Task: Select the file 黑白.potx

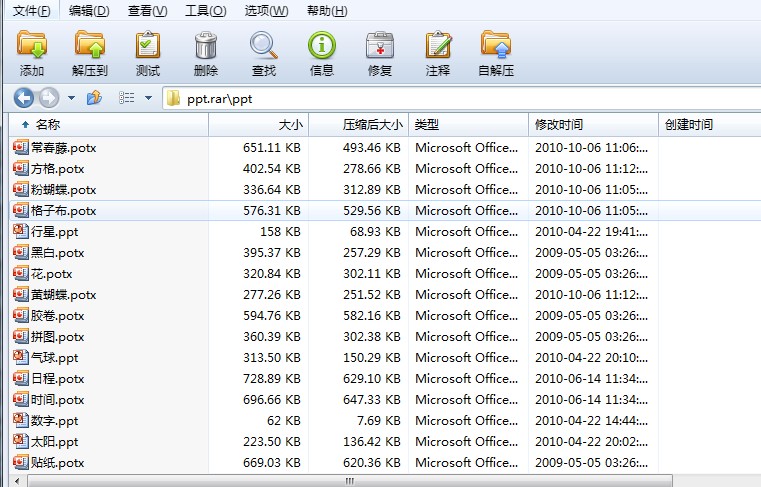Action: pos(58,252)
